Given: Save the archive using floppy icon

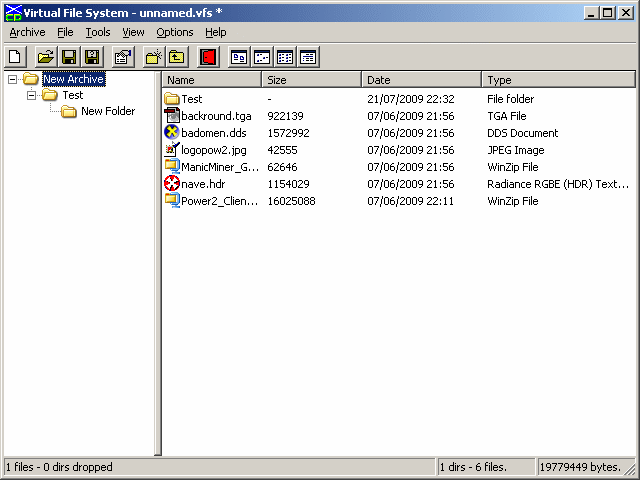Looking at the screenshot, I should [x=69, y=57].
